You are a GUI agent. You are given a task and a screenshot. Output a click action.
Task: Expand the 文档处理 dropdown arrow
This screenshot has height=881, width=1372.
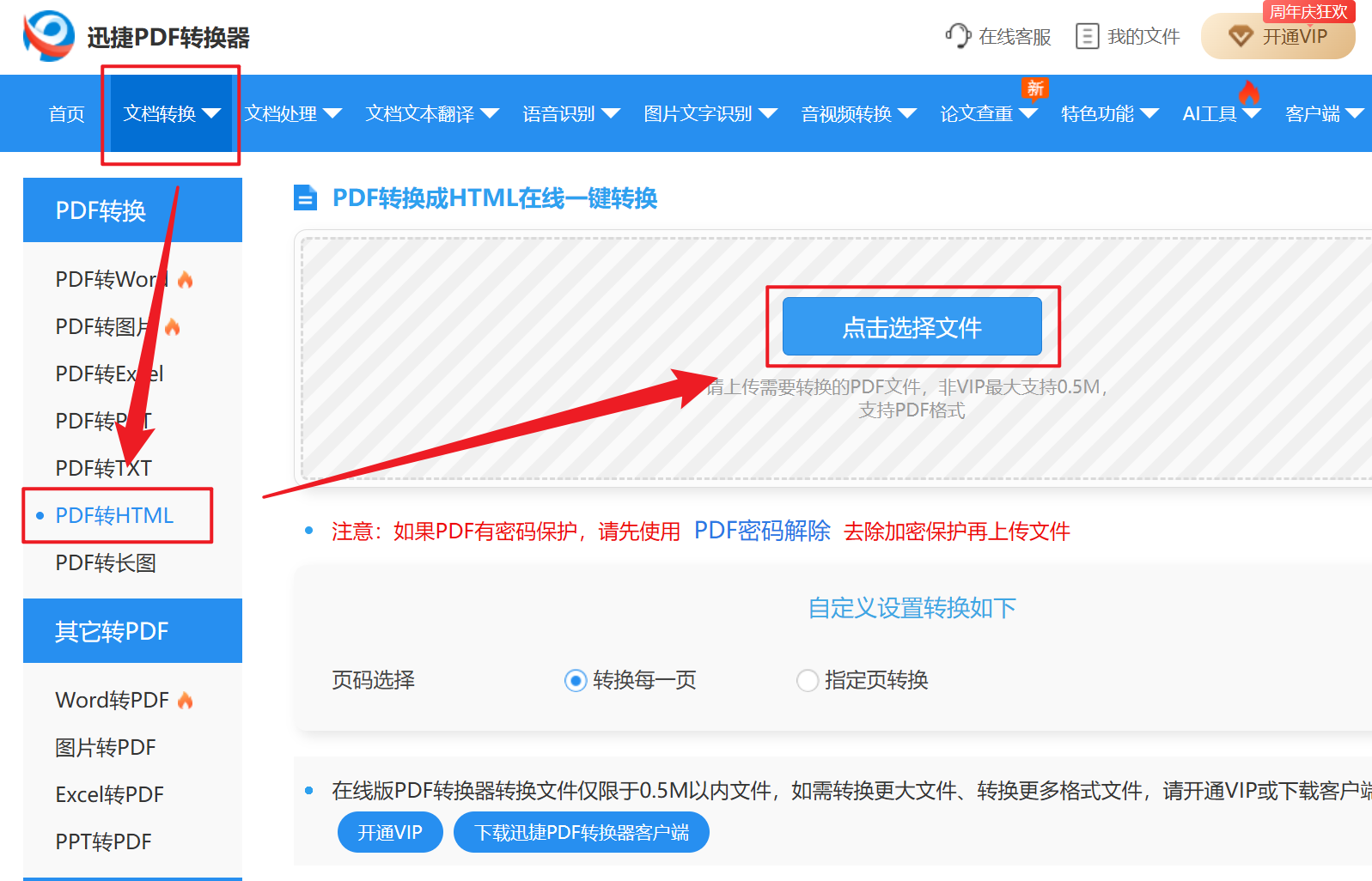click(332, 113)
